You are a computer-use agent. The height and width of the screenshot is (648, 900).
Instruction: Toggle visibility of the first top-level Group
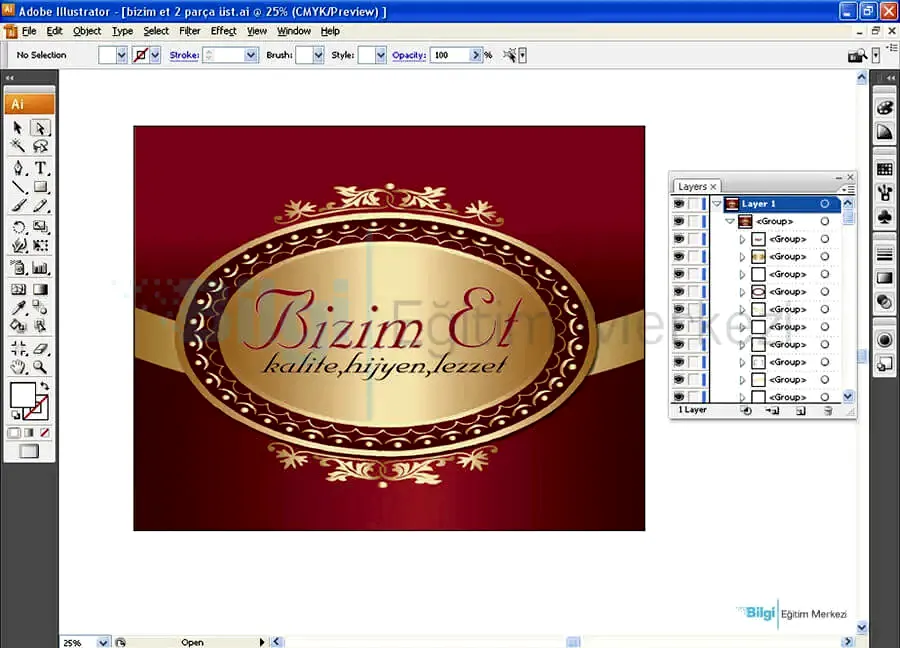[678, 221]
